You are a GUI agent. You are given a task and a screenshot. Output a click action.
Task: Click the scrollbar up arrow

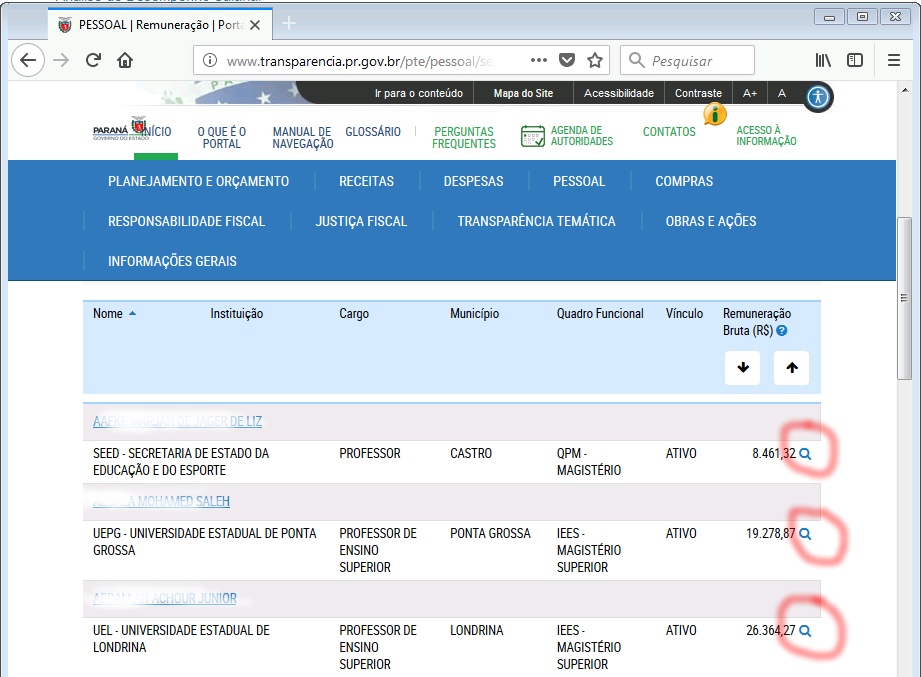[x=905, y=90]
